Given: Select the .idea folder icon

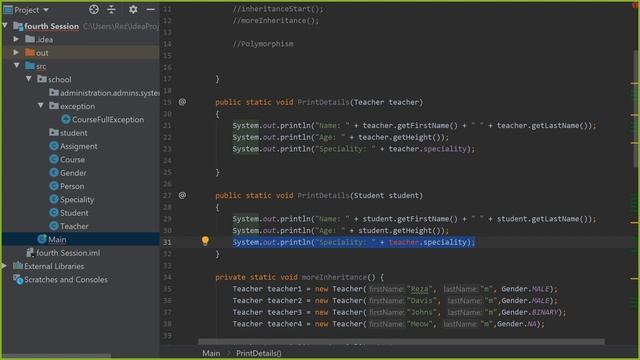Looking at the screenshot, I should 30,39.
